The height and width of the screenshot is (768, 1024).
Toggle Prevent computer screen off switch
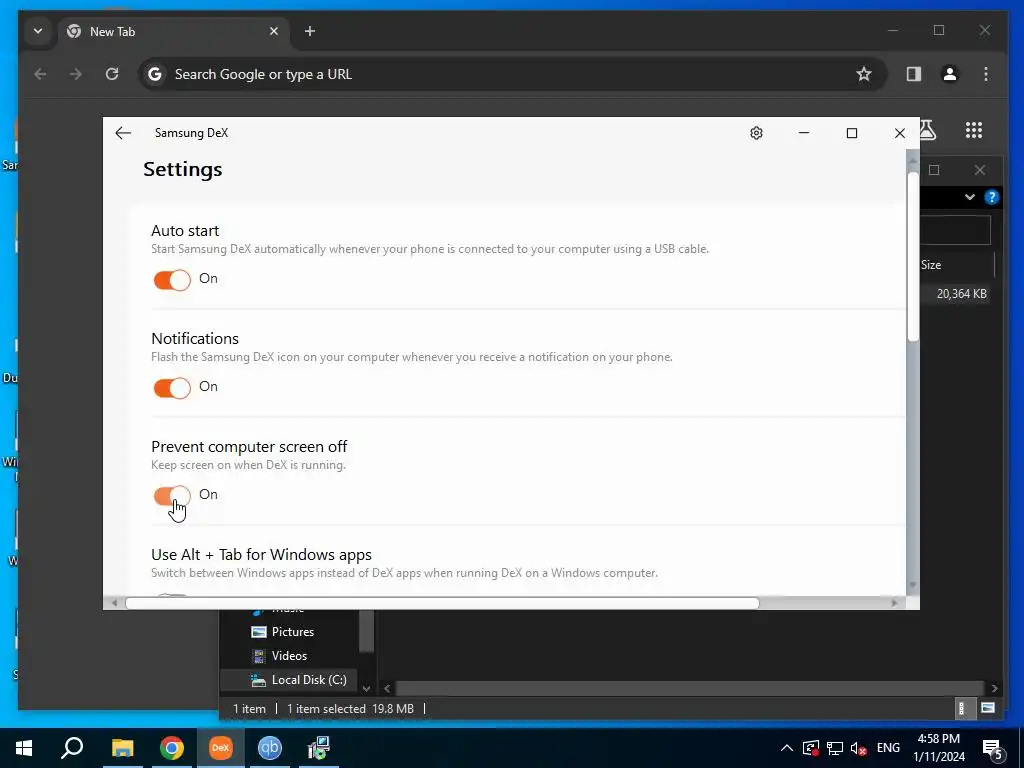pyautogui.click(x=172, y=496)
